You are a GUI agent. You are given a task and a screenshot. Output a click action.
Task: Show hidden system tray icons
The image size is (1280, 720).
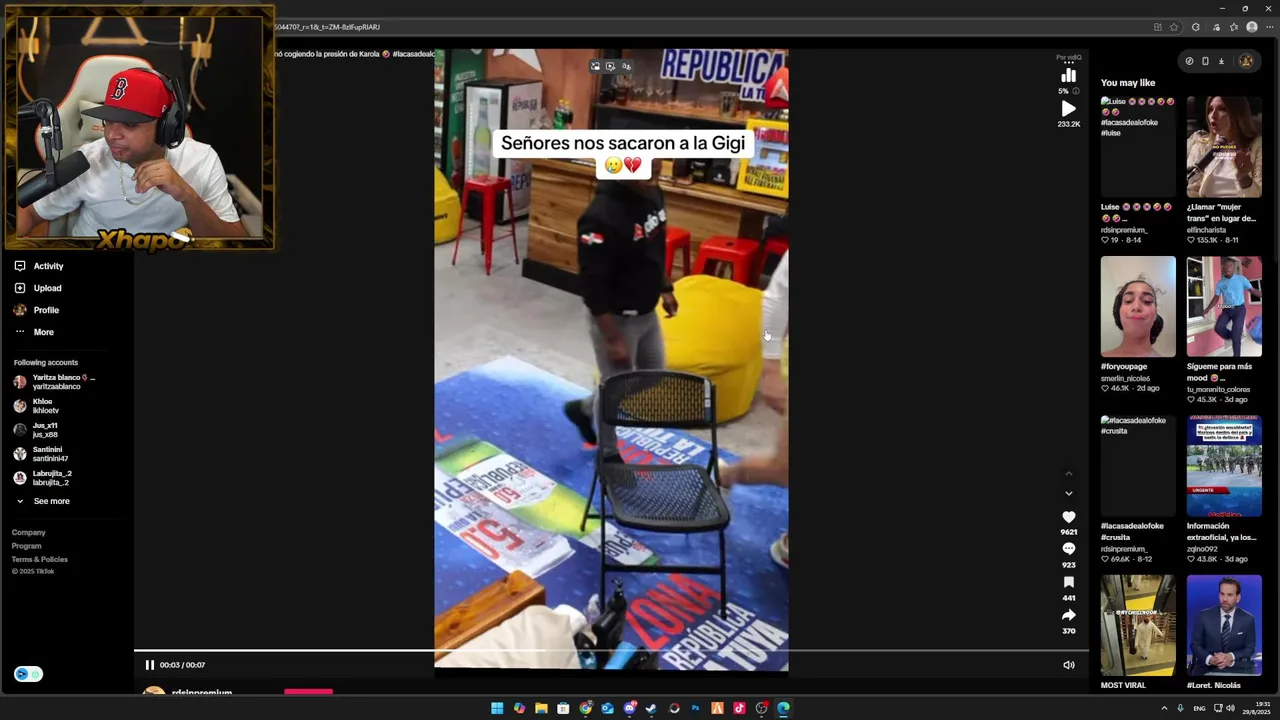pos(1164,708)
